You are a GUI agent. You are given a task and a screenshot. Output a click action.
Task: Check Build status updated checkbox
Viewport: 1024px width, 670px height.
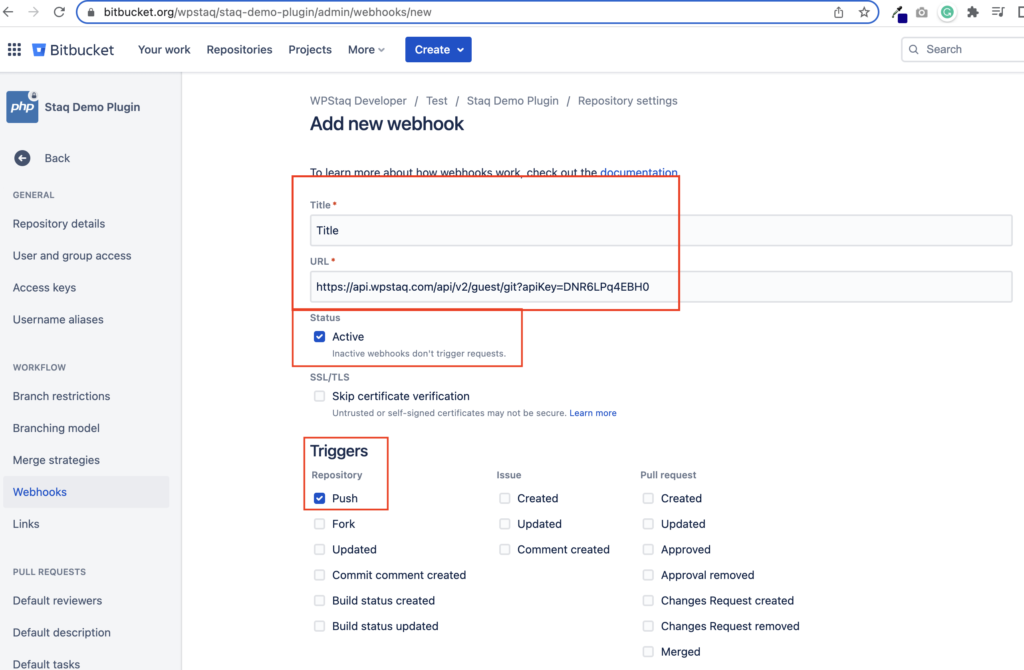[319, 626]
